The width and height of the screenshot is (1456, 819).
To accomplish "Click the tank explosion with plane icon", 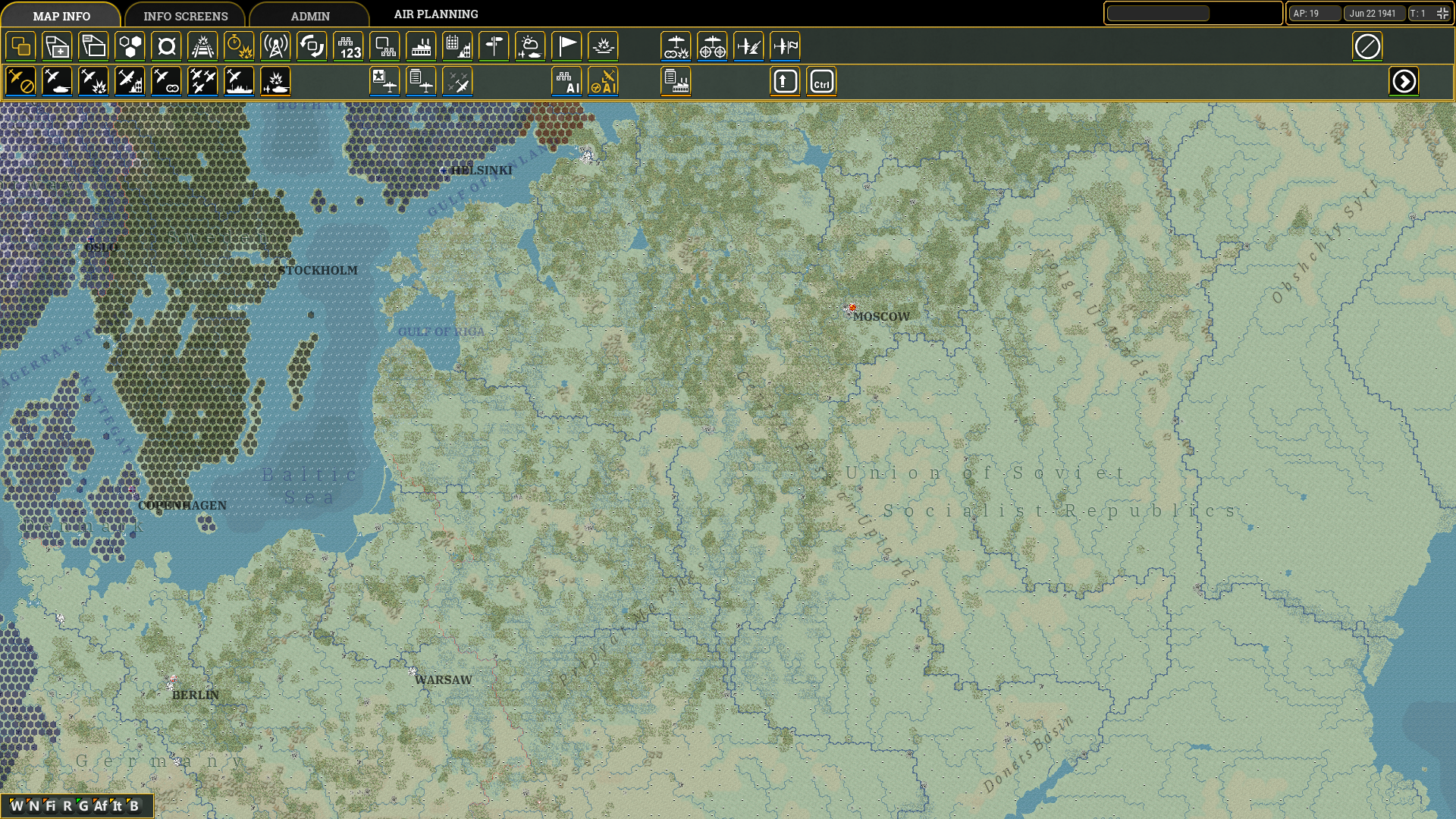I will tap(275, 81).
